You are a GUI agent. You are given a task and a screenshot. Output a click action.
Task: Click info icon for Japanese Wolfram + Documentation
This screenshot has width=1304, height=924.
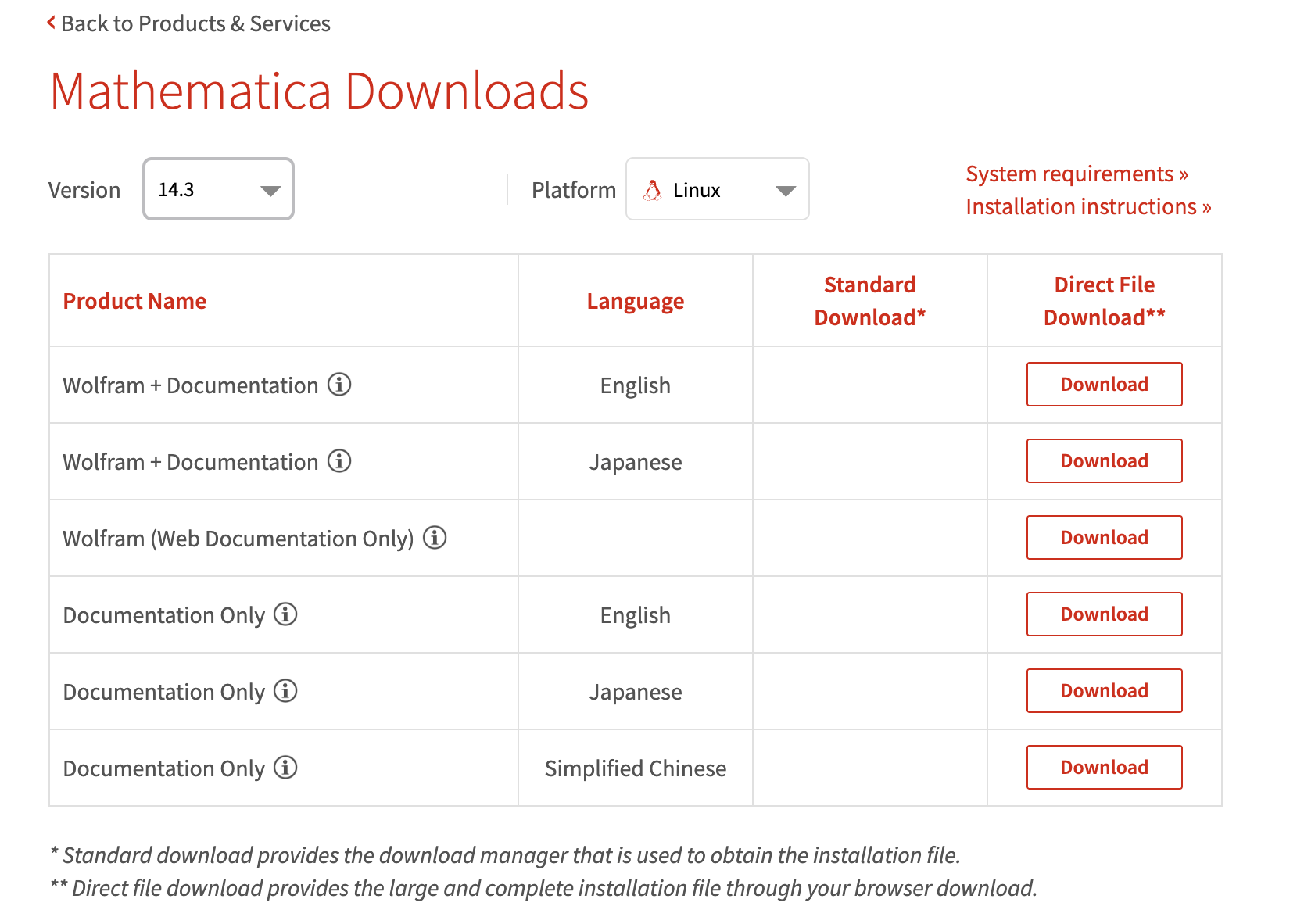(x=339, y=460)
